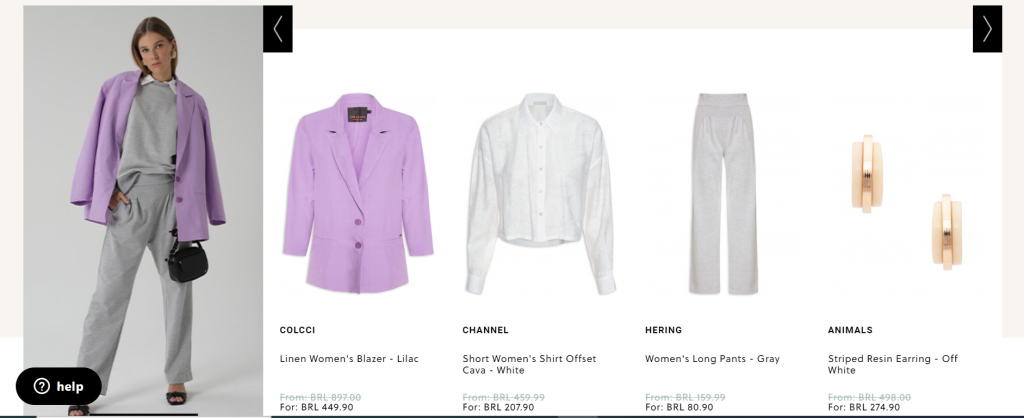Viewport: 1024px width, 418px height.
Task: Select the ANIMALS brand label
Action: pos(850,330)
